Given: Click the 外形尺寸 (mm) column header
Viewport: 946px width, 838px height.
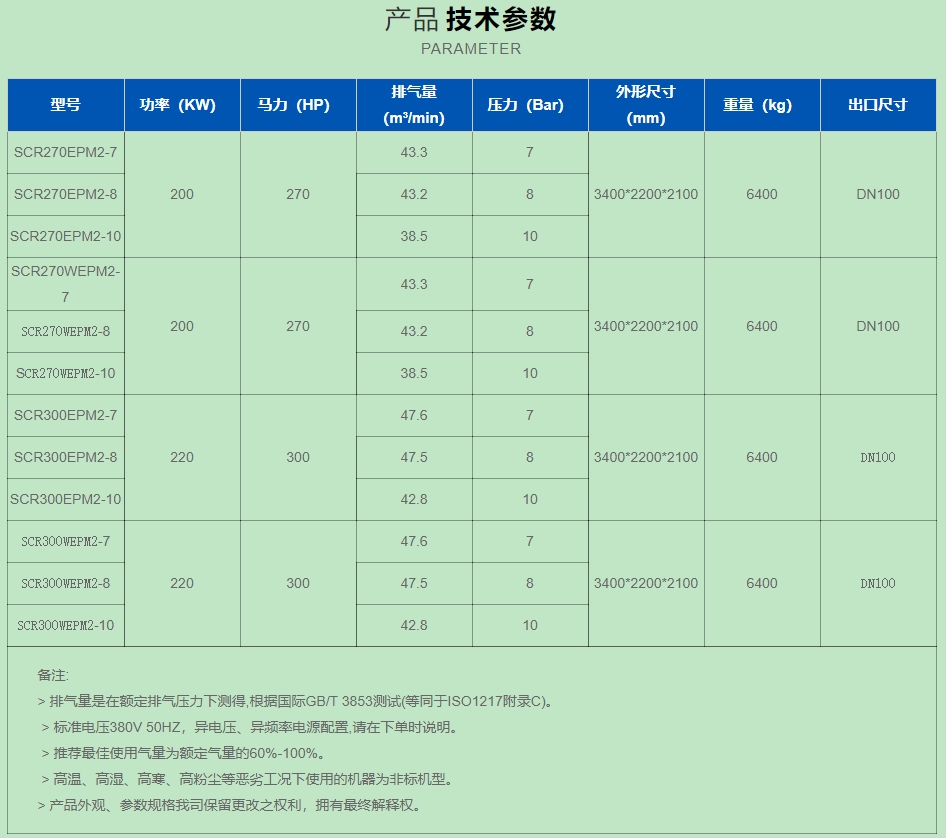Looking at the screenshot, I should click(646, 104).
